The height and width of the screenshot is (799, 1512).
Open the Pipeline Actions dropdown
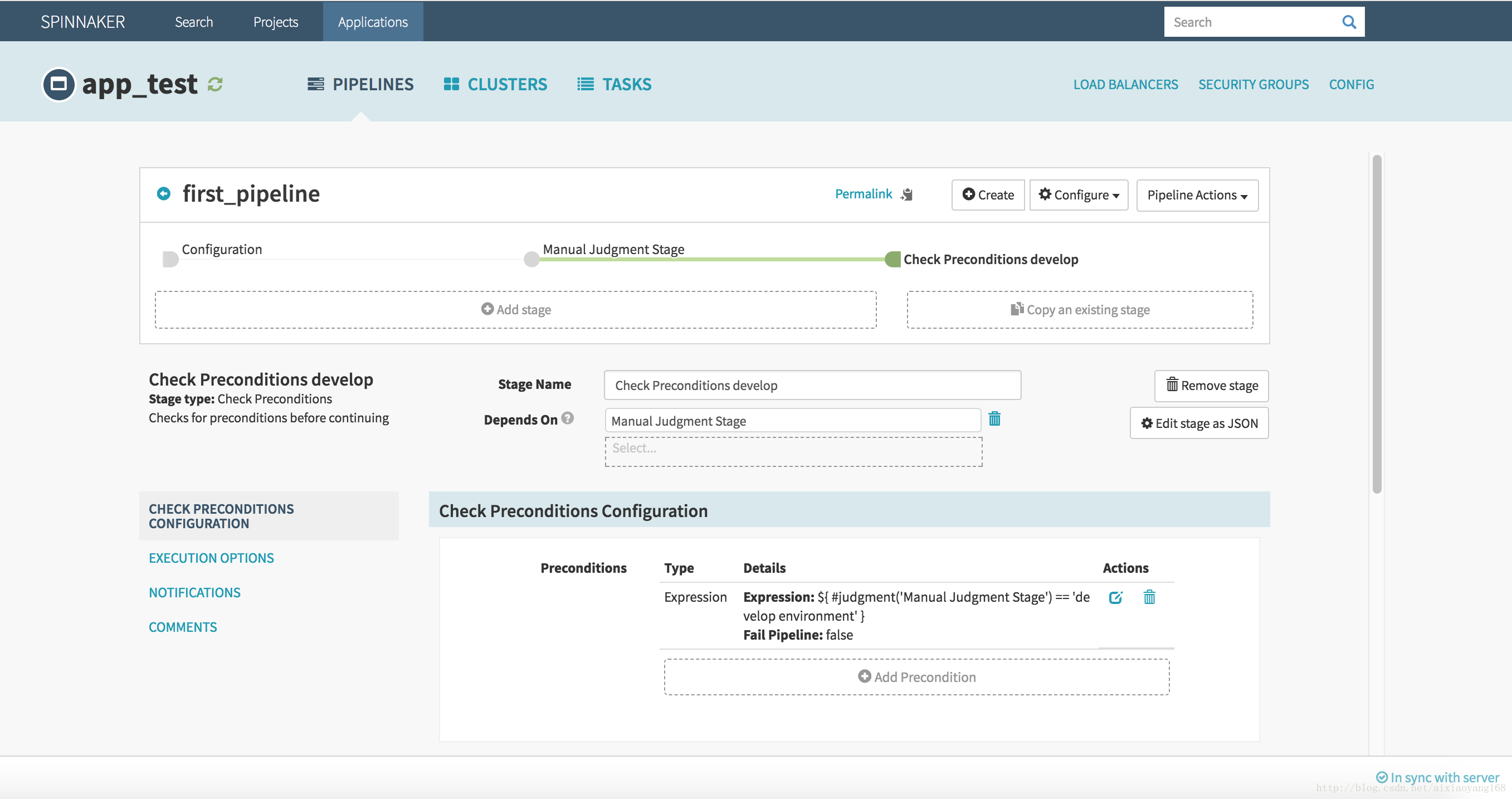(x=1196, y=195)
